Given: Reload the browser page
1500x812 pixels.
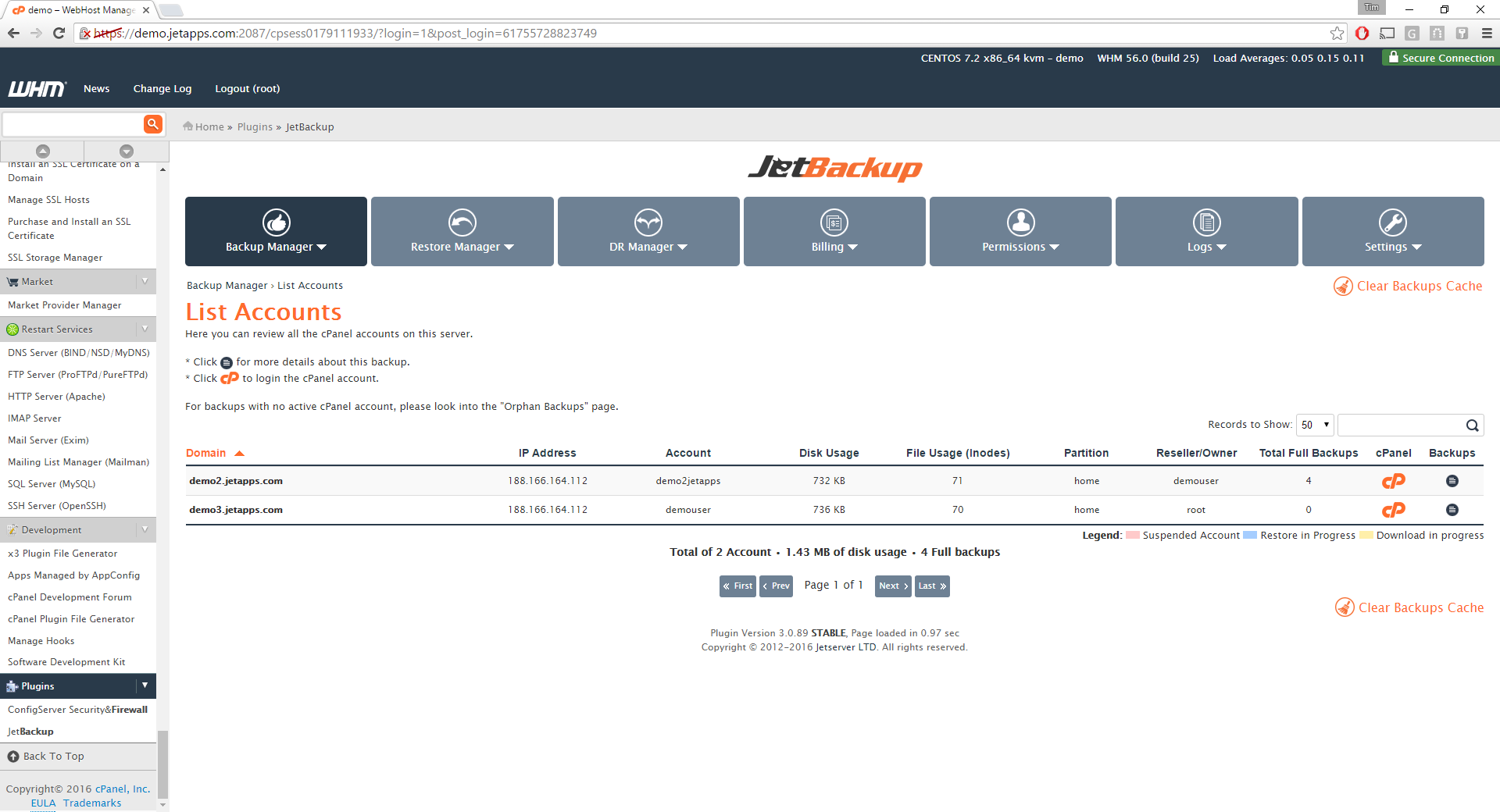Looking at the screenshot, I should pyautogui.click(x=59, y=33).
